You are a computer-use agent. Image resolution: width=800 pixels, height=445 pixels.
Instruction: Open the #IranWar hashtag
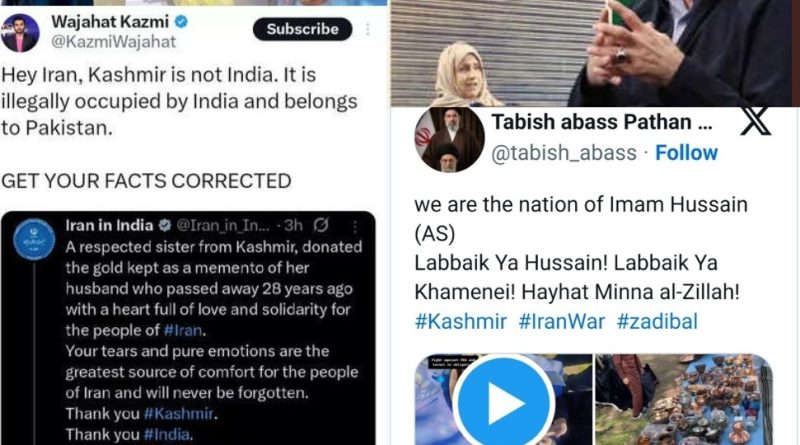tap(561, 322)
